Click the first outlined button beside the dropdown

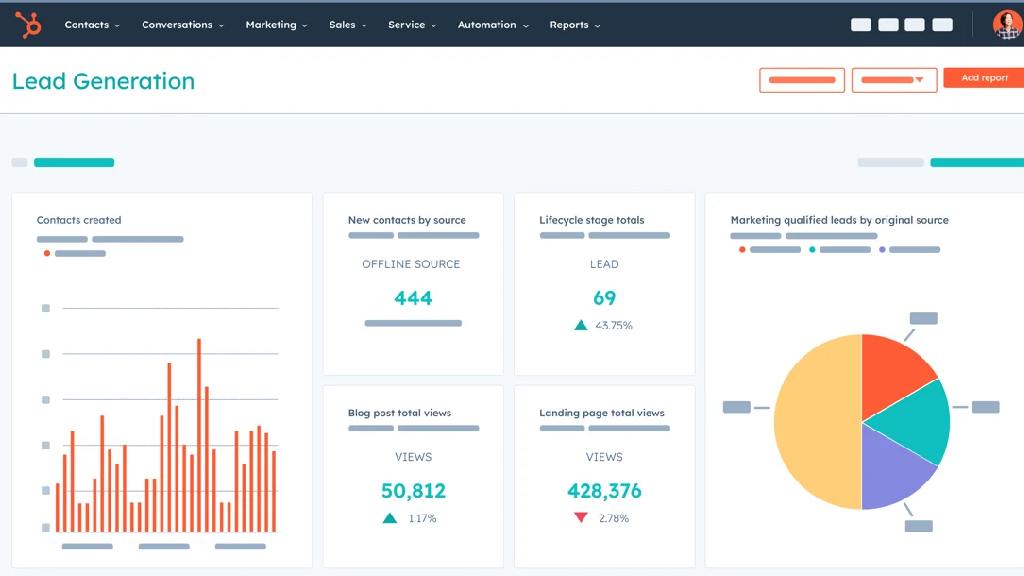[802, 80]
